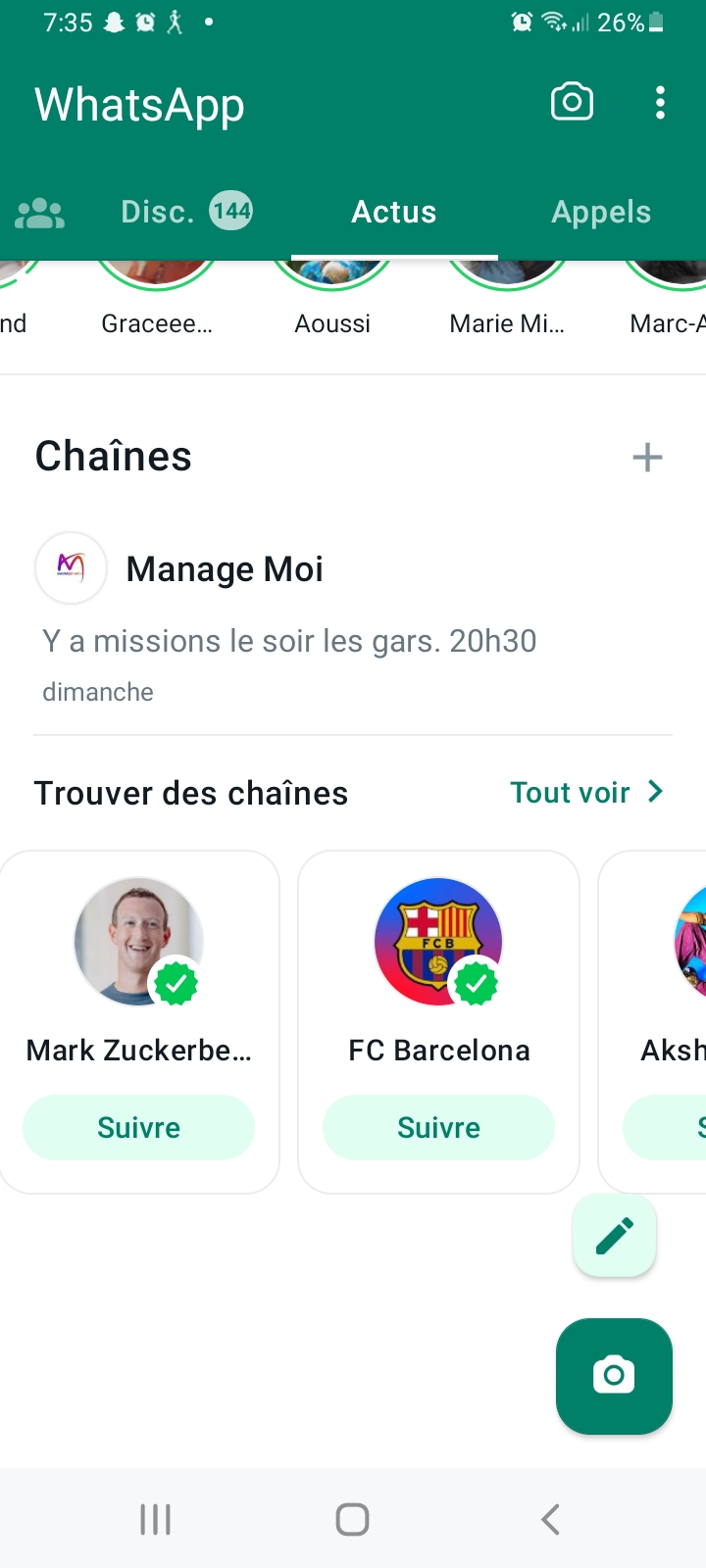The image size is (706, 1568).
Task: Follow the FC Barcelona channel
Action: [x=438, y=1127]
